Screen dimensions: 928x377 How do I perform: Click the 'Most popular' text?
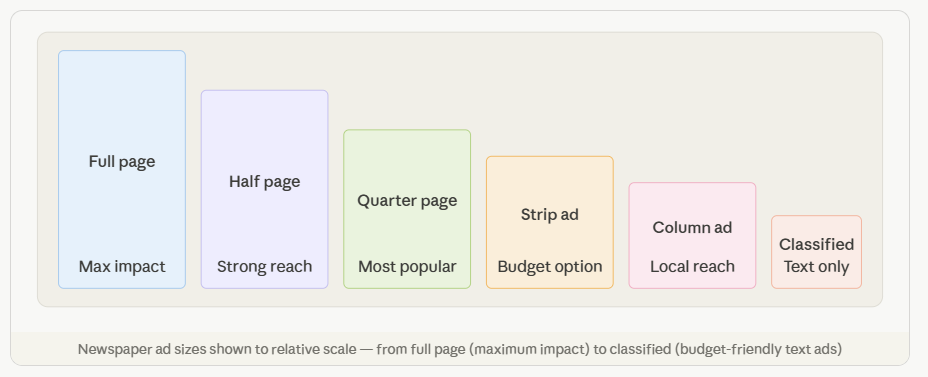407,266
